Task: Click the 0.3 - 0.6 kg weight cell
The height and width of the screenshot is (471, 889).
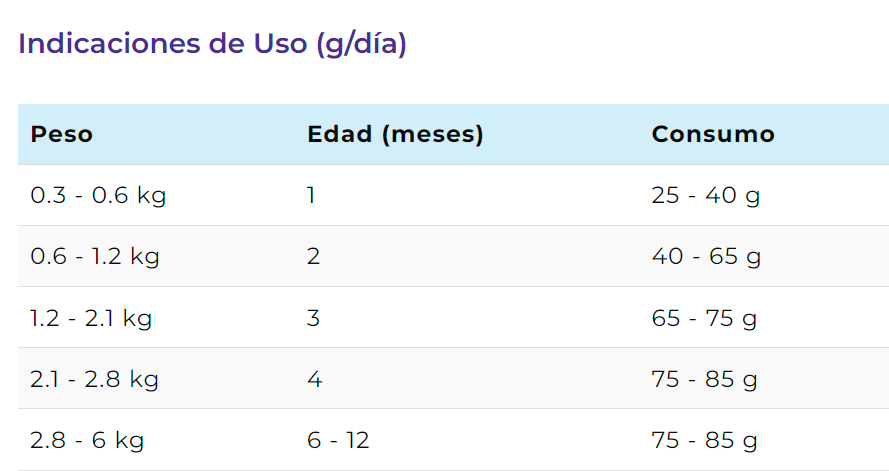Action: (98, 196)
